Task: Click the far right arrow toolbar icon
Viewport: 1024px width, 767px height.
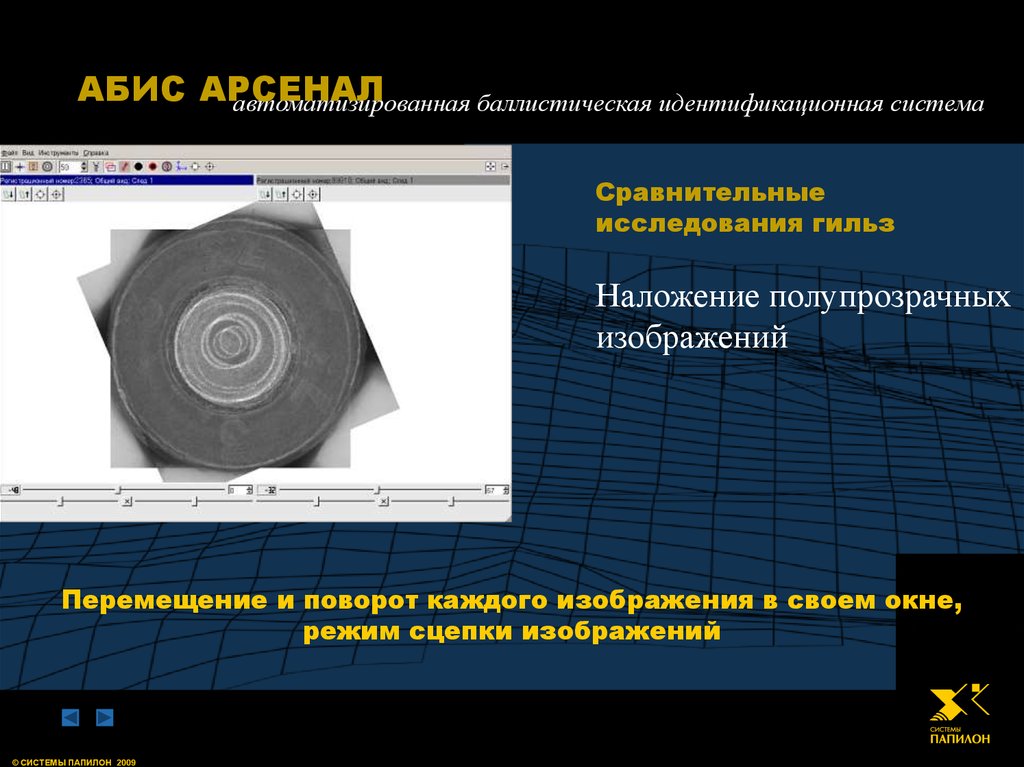Action: [x=209, y=166]
